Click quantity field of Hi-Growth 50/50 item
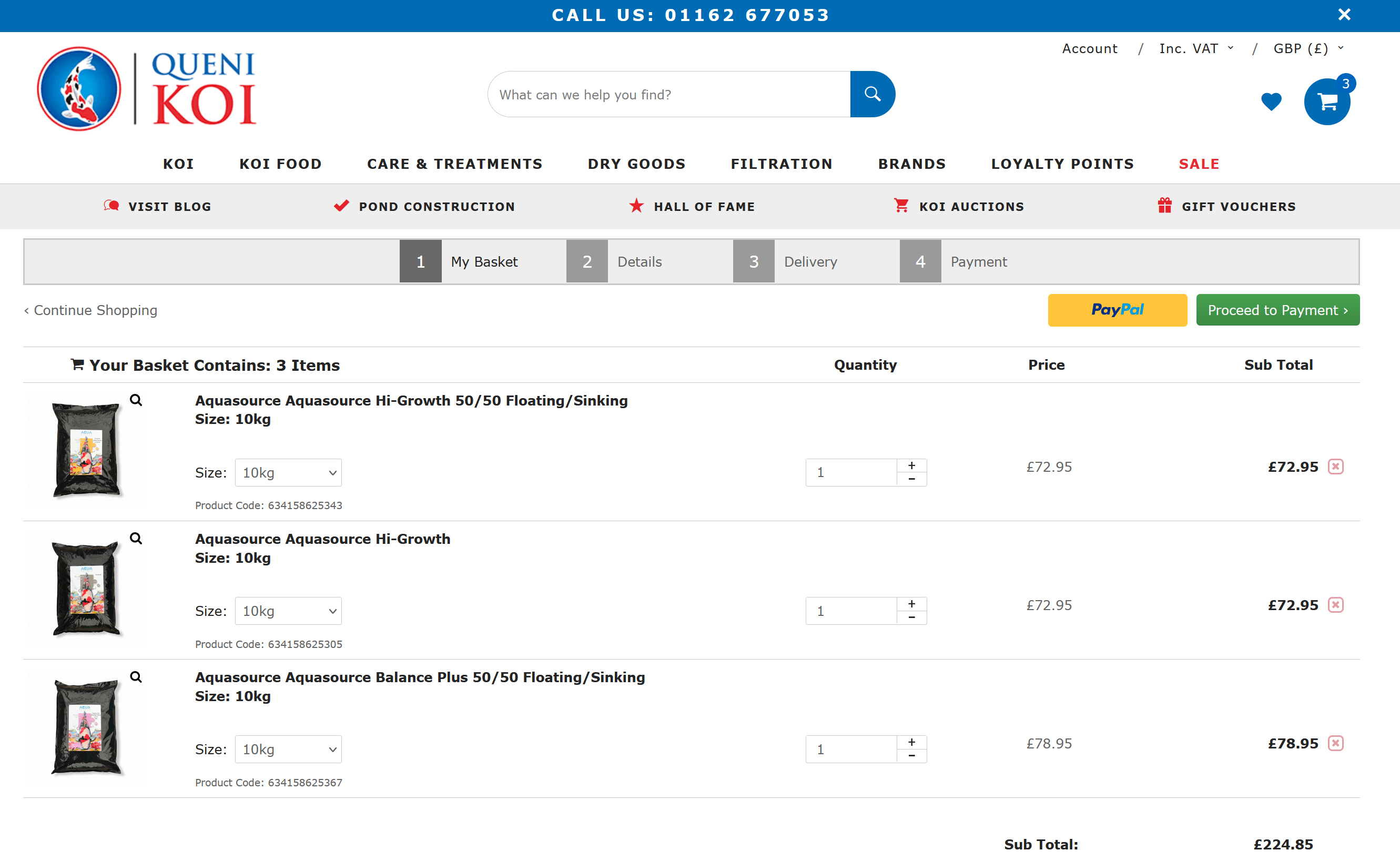Image resolution: width=1400 pixels, height=861 pixels. pos(851,472)
